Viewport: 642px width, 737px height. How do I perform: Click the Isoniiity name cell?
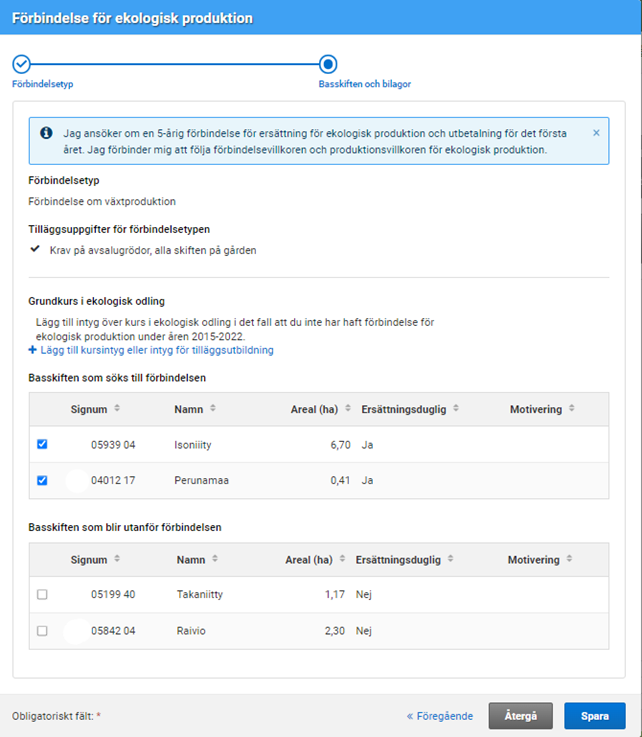[x=193, y=445]
